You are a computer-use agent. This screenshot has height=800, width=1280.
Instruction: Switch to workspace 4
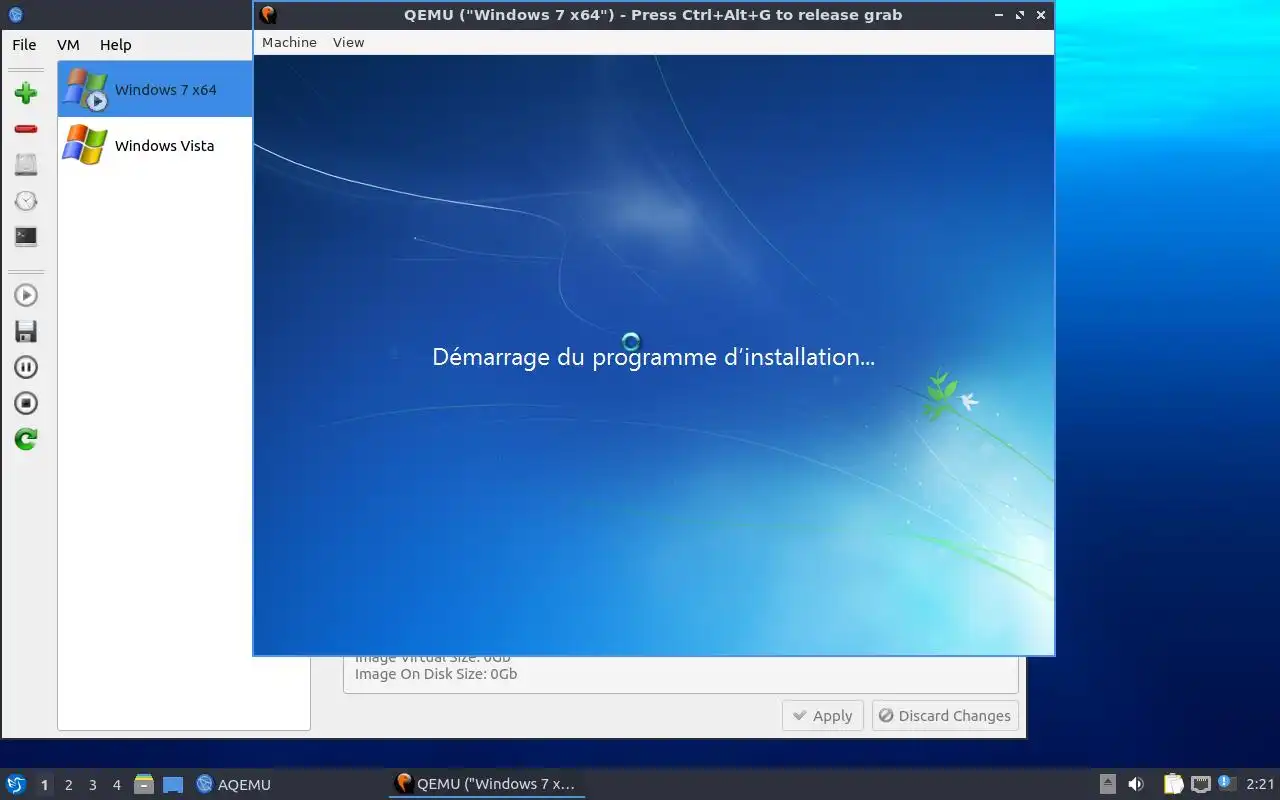[x=116, y=785]
